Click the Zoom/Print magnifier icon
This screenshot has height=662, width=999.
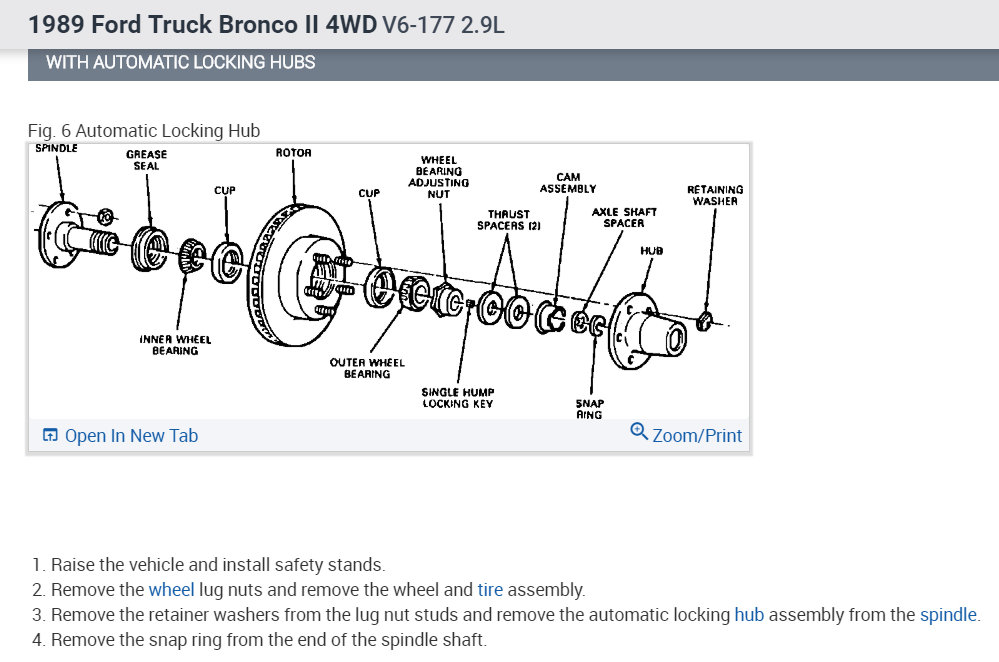(x=638, y=431)
